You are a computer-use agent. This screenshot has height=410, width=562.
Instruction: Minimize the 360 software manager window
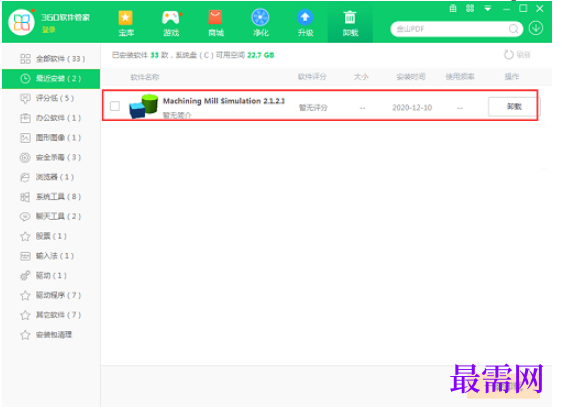[x=506, y=9]
